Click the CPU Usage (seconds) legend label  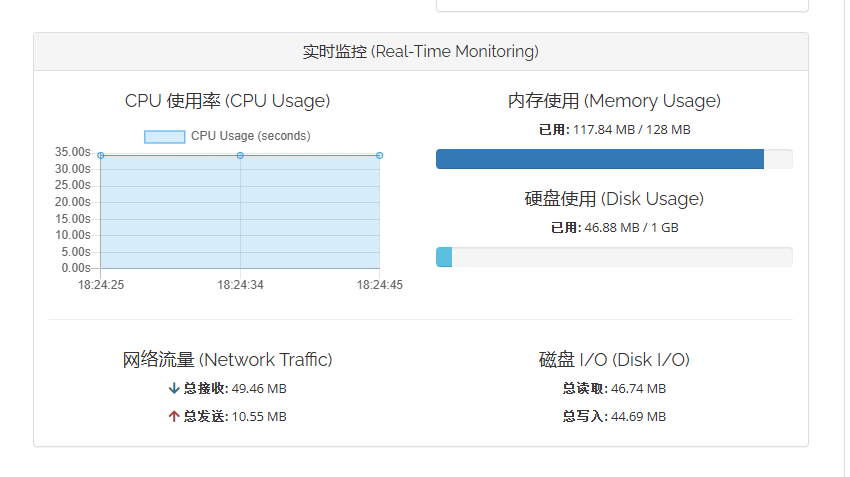click(x=250, y=136)
